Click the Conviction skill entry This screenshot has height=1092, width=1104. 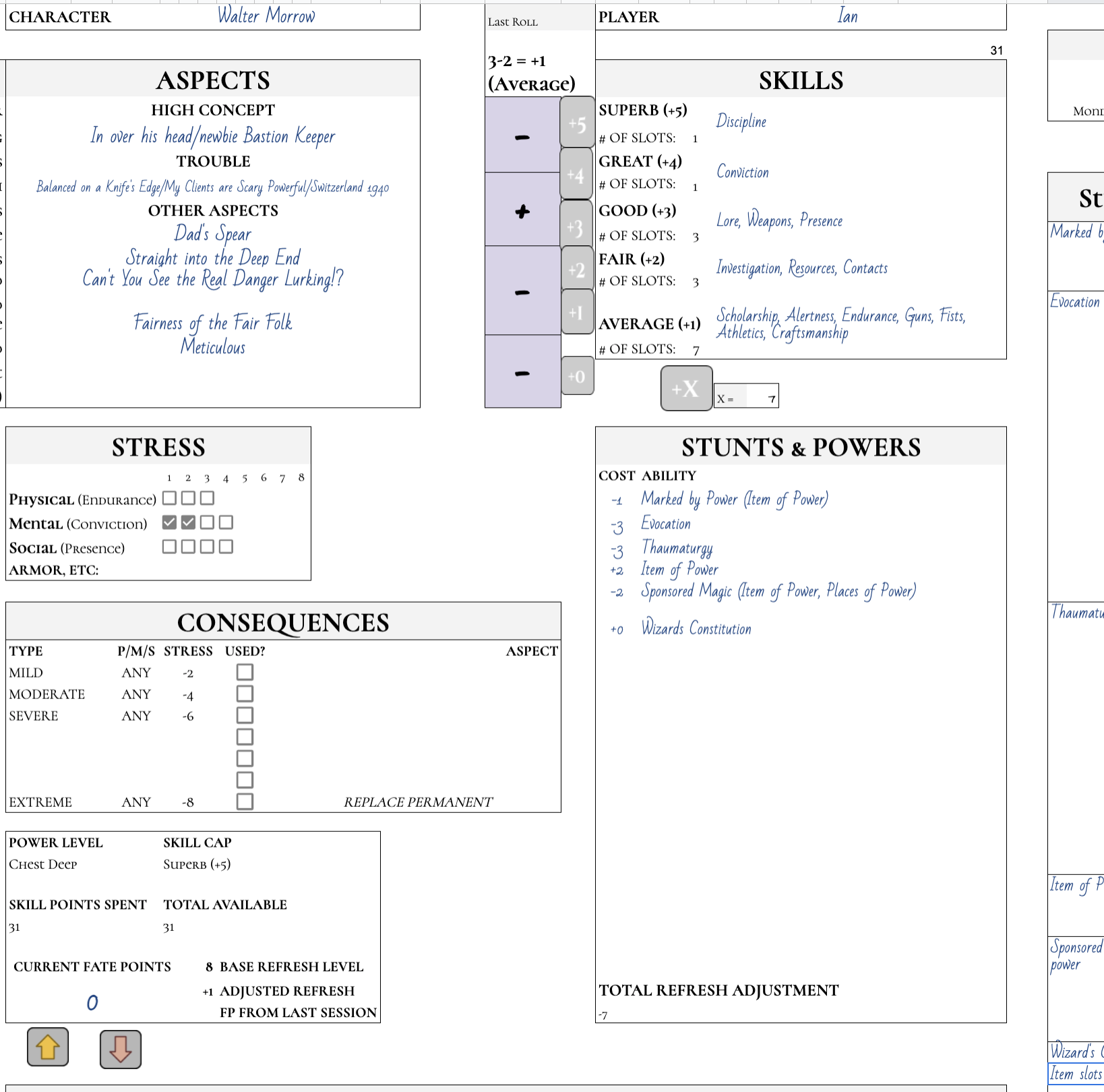pos(743,173)
